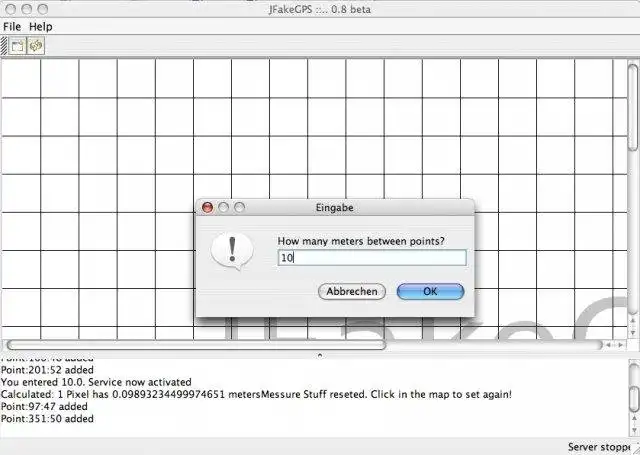Click the log panel vertical scrollbar thumb
Image resolution: width=640 pixels, height=455 pixels.
coord(634,400)
